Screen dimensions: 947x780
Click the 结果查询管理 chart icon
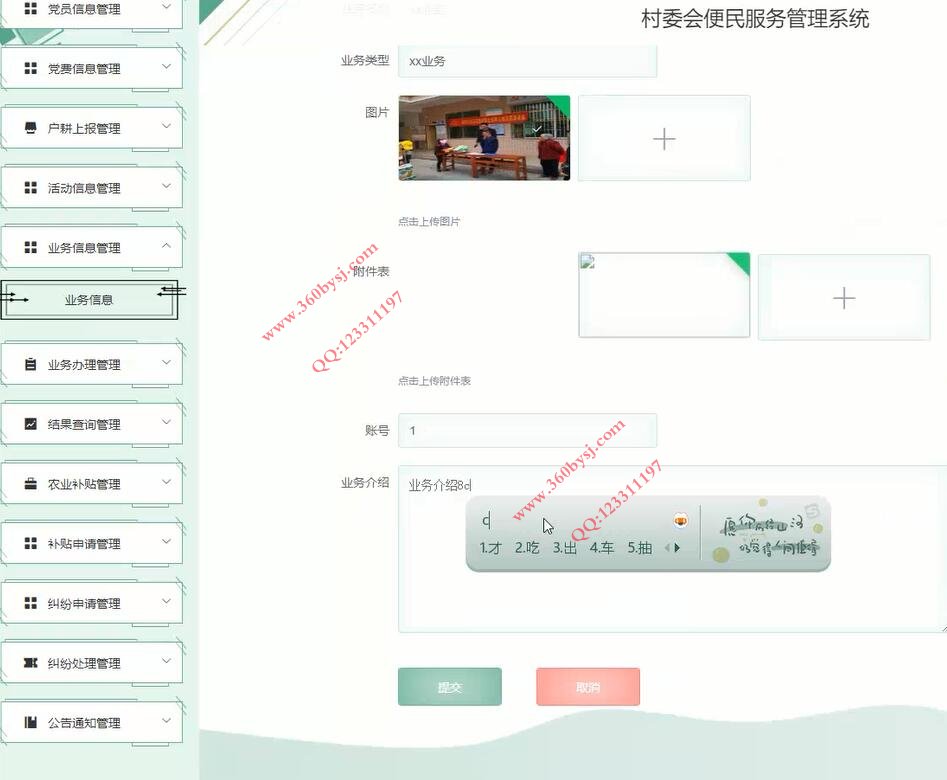(31, 424)
